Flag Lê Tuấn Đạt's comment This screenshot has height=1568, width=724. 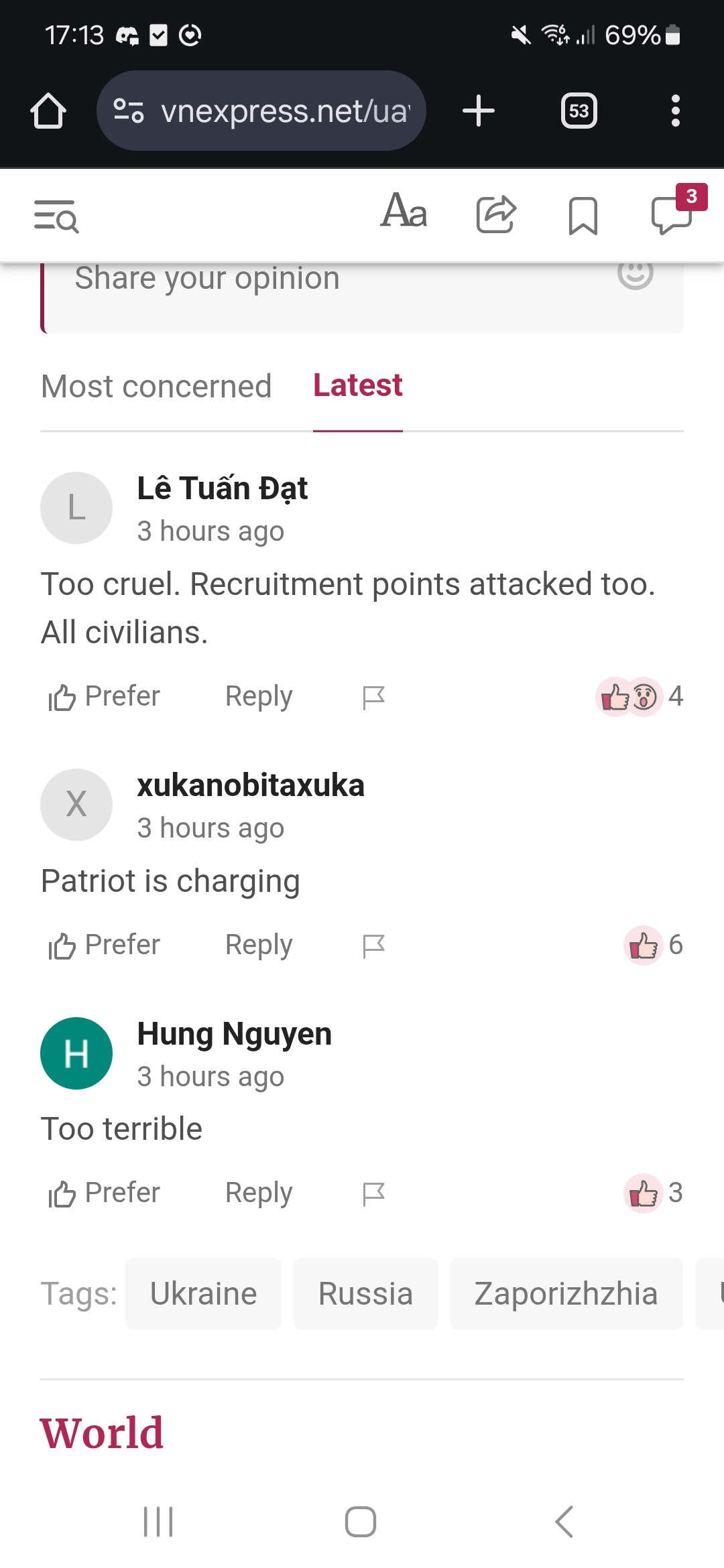click(373, 697)
